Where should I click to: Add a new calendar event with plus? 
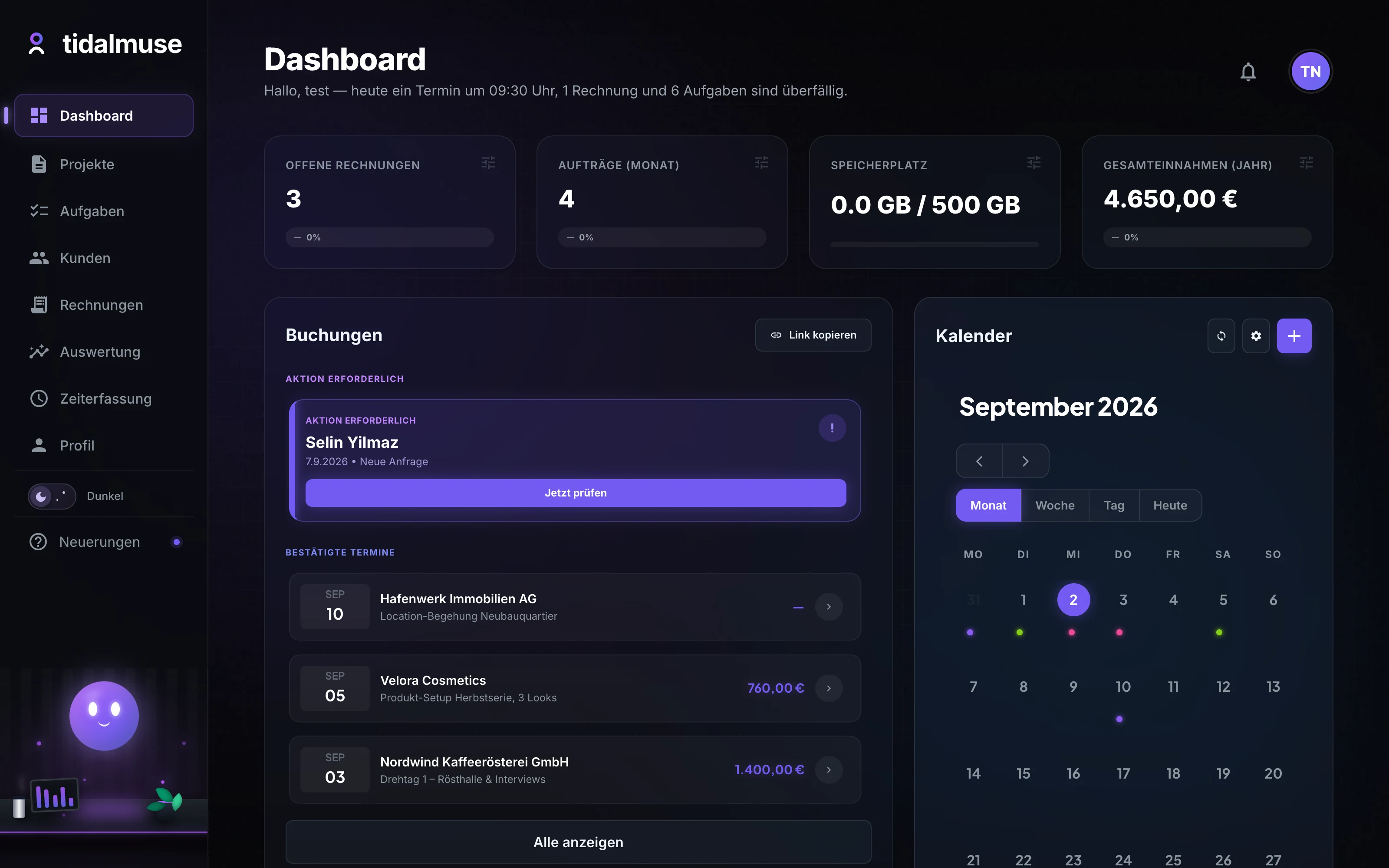point(1294,336)
